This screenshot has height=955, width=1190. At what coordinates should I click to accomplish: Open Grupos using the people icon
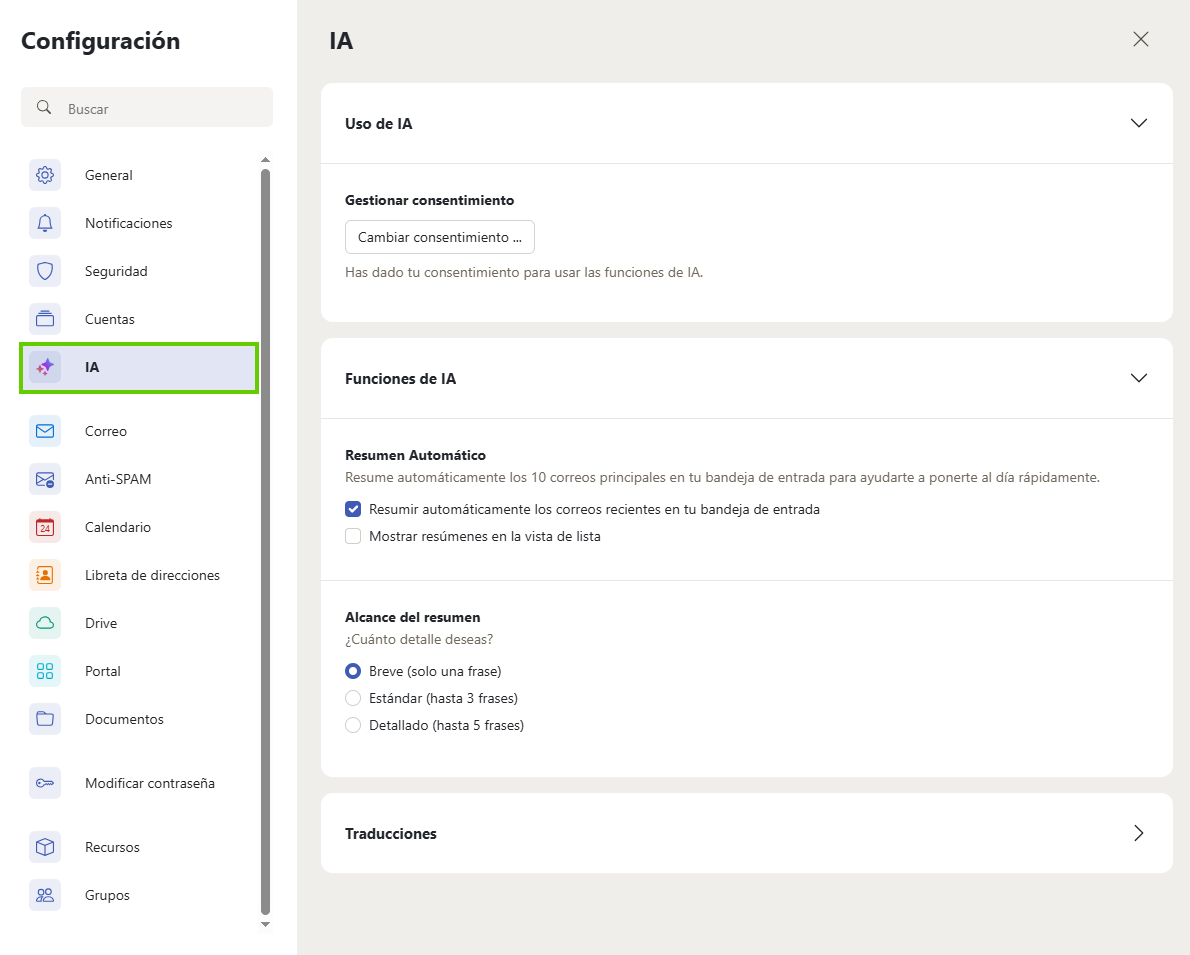click(x=45, y=895)
